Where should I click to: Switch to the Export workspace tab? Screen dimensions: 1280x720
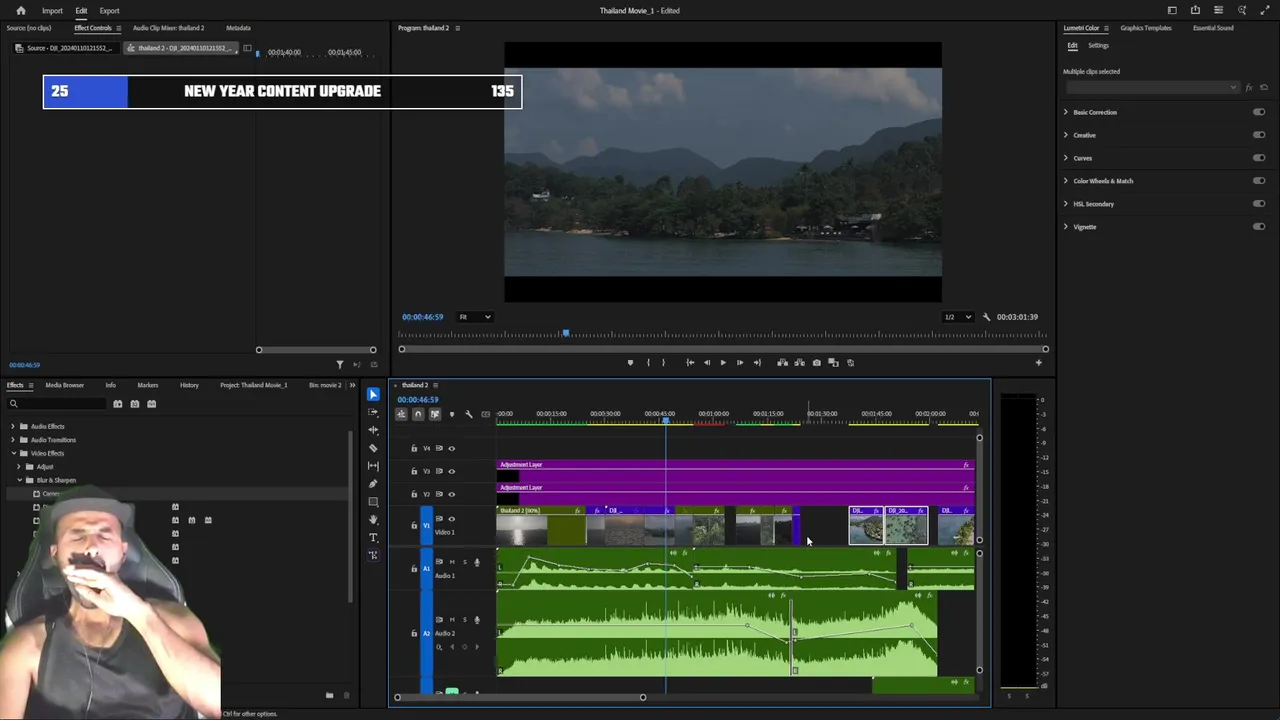pyautogui.click(x=109, y=11)
